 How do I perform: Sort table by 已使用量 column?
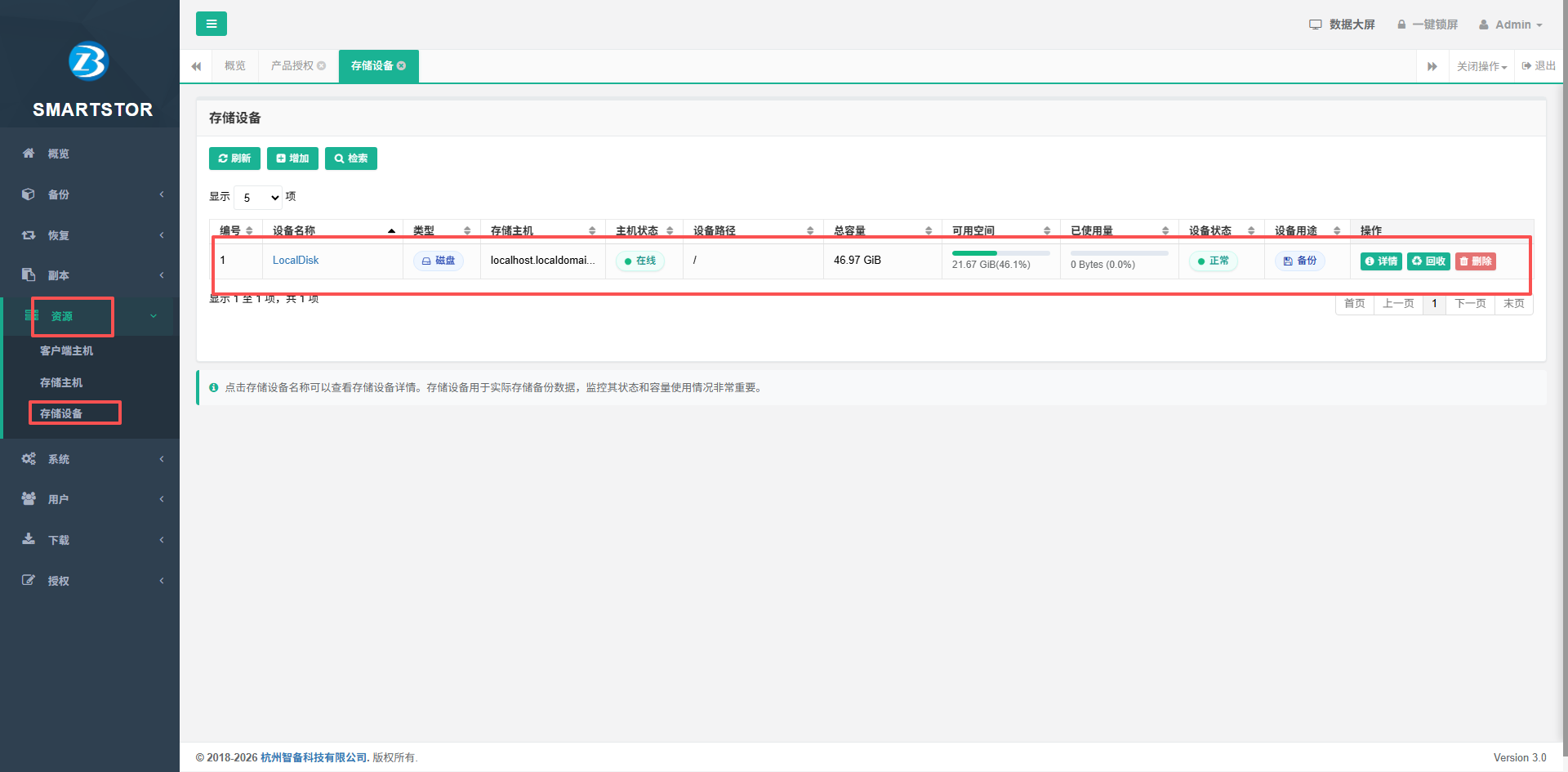pos(1120,230)
